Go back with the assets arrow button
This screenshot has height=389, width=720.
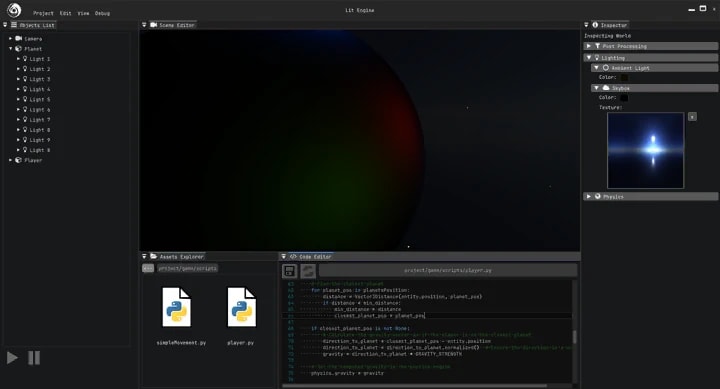[x=148, y=268]
